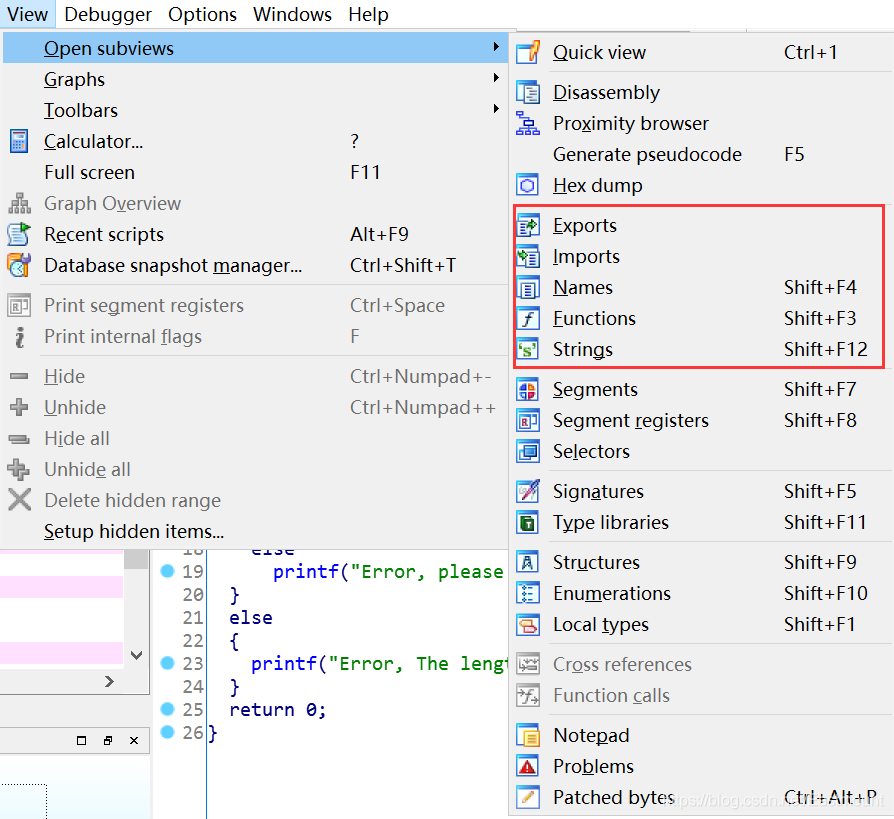Toggle breakpoint dot on line 23
Screen dimensions: 894x819
coord(167,663)
